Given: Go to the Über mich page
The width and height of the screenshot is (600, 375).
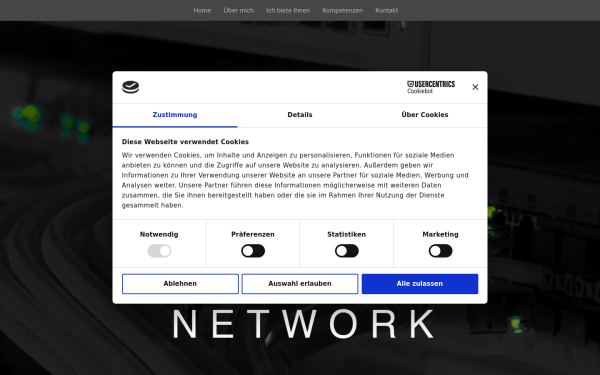Looking at the screenshot, I should pyautogui.click(x=239, y=10).
